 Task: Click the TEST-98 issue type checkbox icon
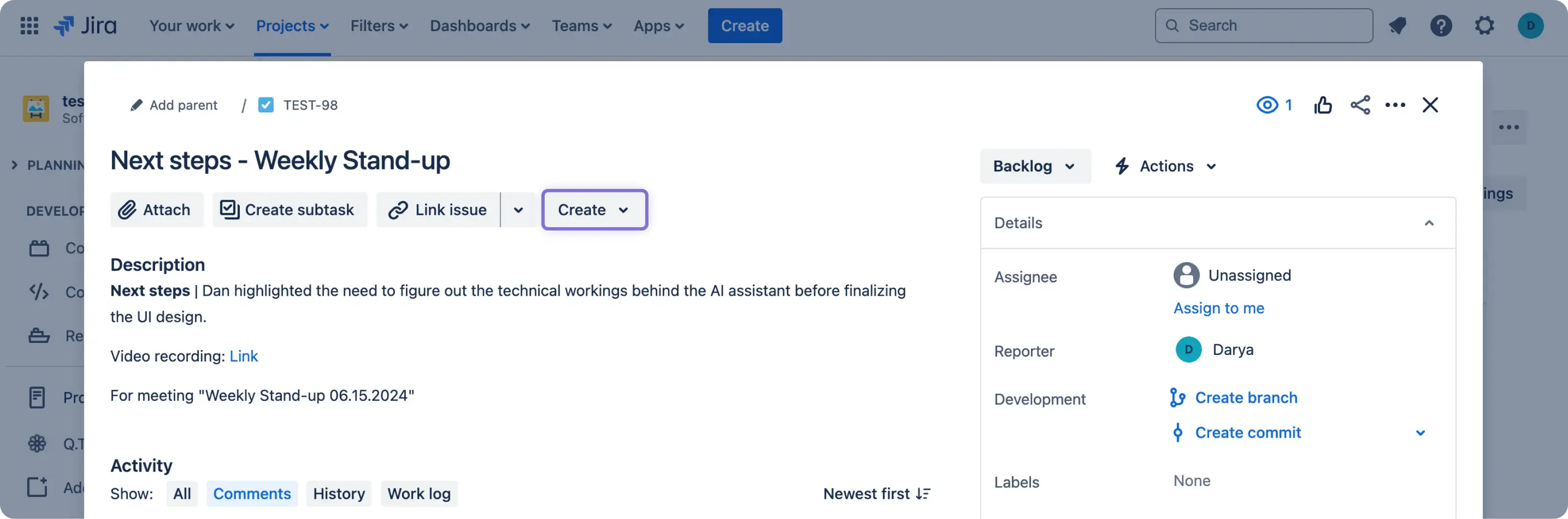coord(266,104)
